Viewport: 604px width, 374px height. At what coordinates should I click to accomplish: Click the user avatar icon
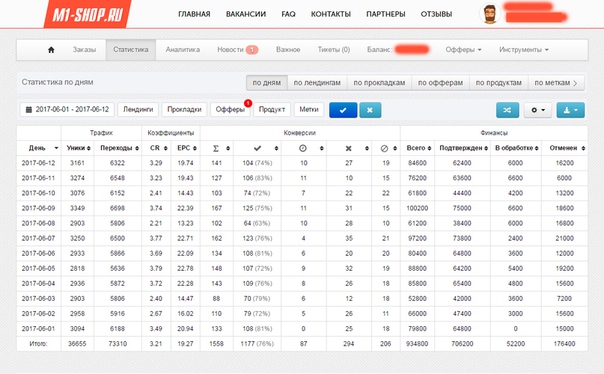[x=490, y=14]
